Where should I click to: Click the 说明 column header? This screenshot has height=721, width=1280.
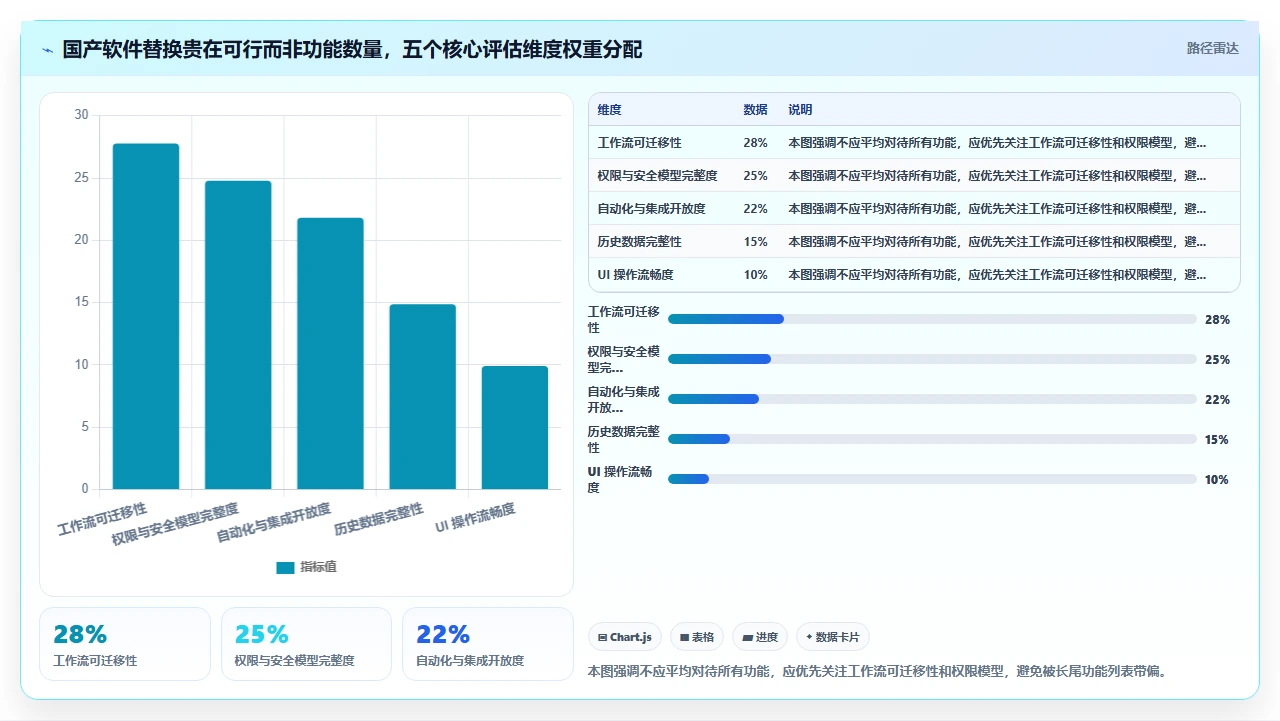tap(800, 110)
